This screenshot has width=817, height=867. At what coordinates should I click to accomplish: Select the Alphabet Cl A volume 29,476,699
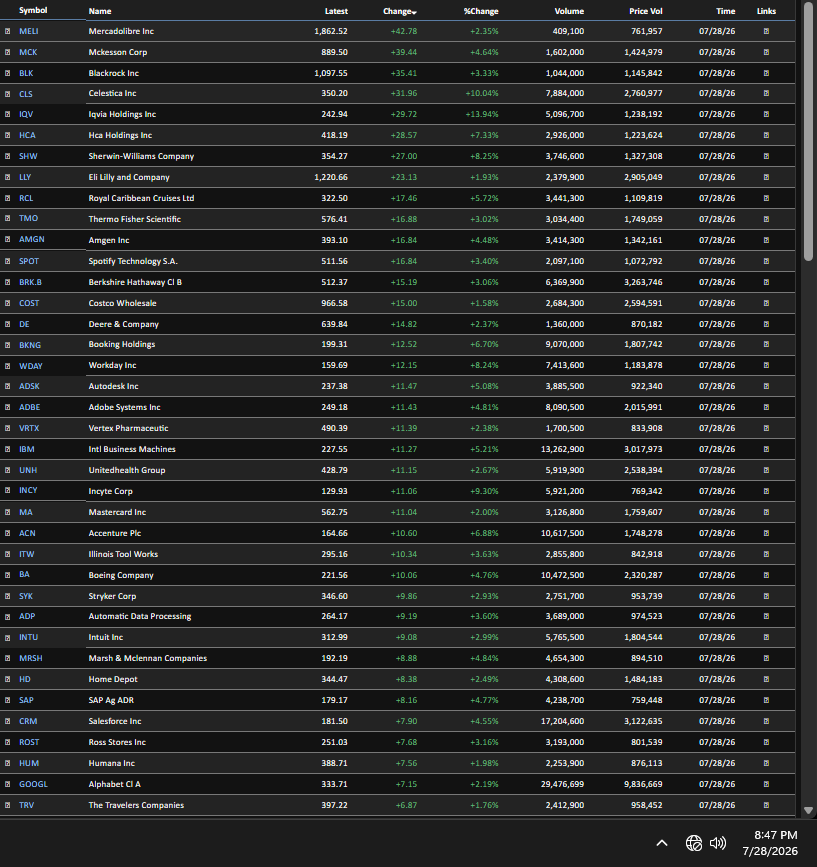click(562, 785)
